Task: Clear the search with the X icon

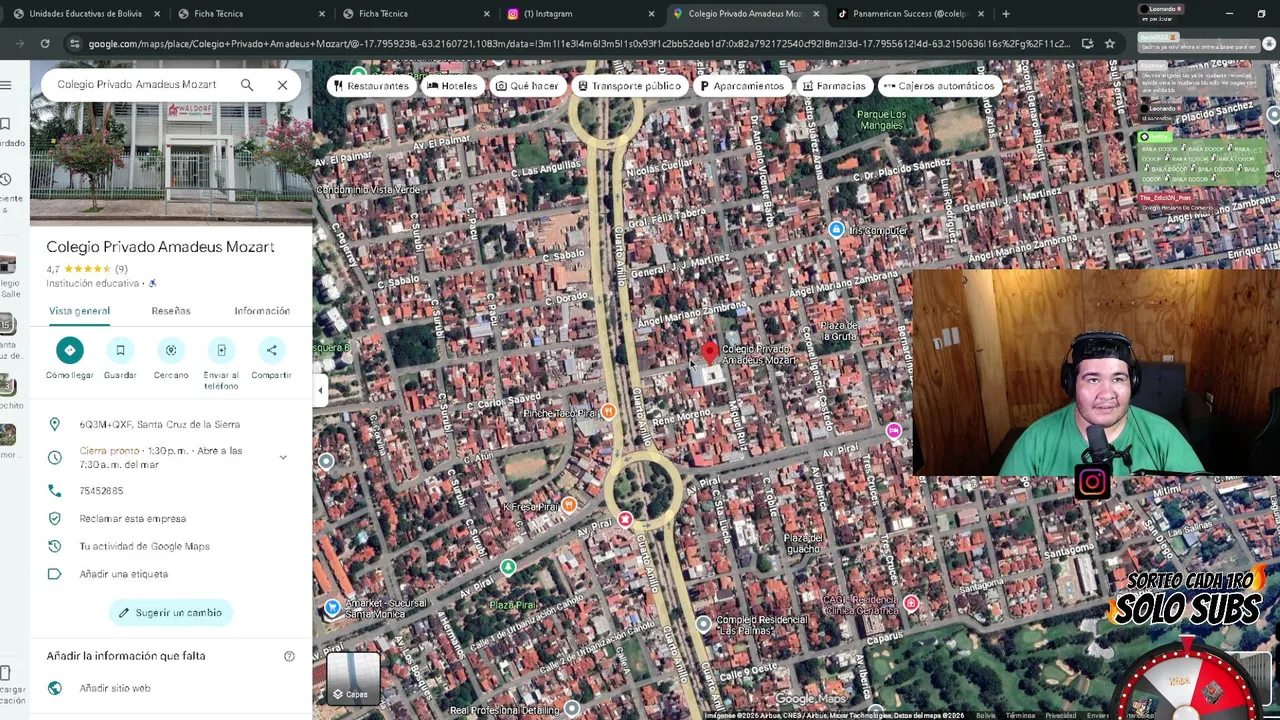Action: 282,85
